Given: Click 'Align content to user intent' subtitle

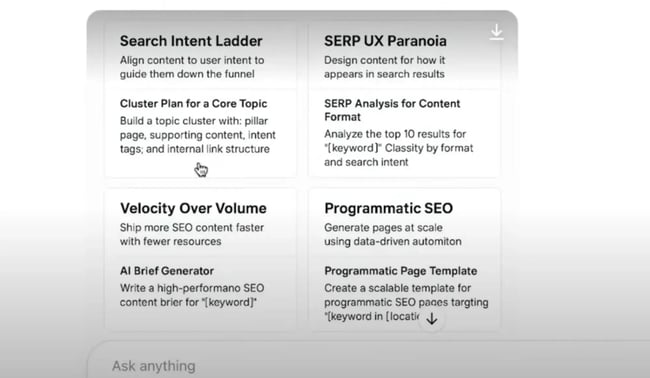Looking at the screenshot, I should pos(192,67).
